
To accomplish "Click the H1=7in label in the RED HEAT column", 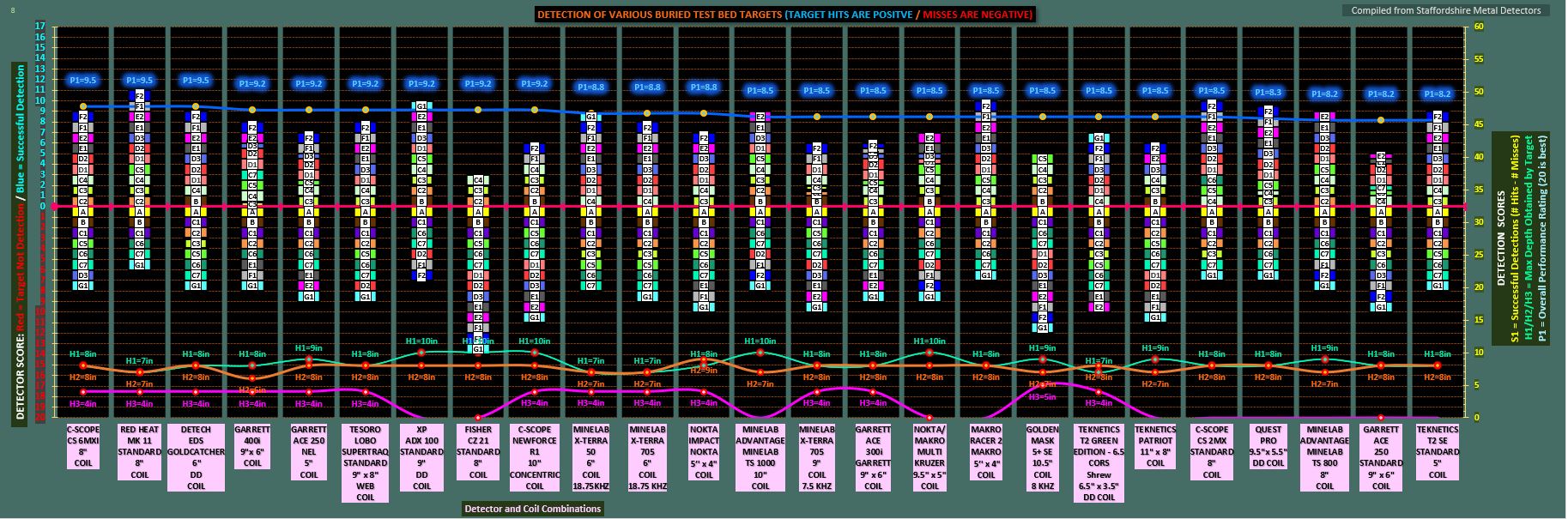I will pos(140,361).
